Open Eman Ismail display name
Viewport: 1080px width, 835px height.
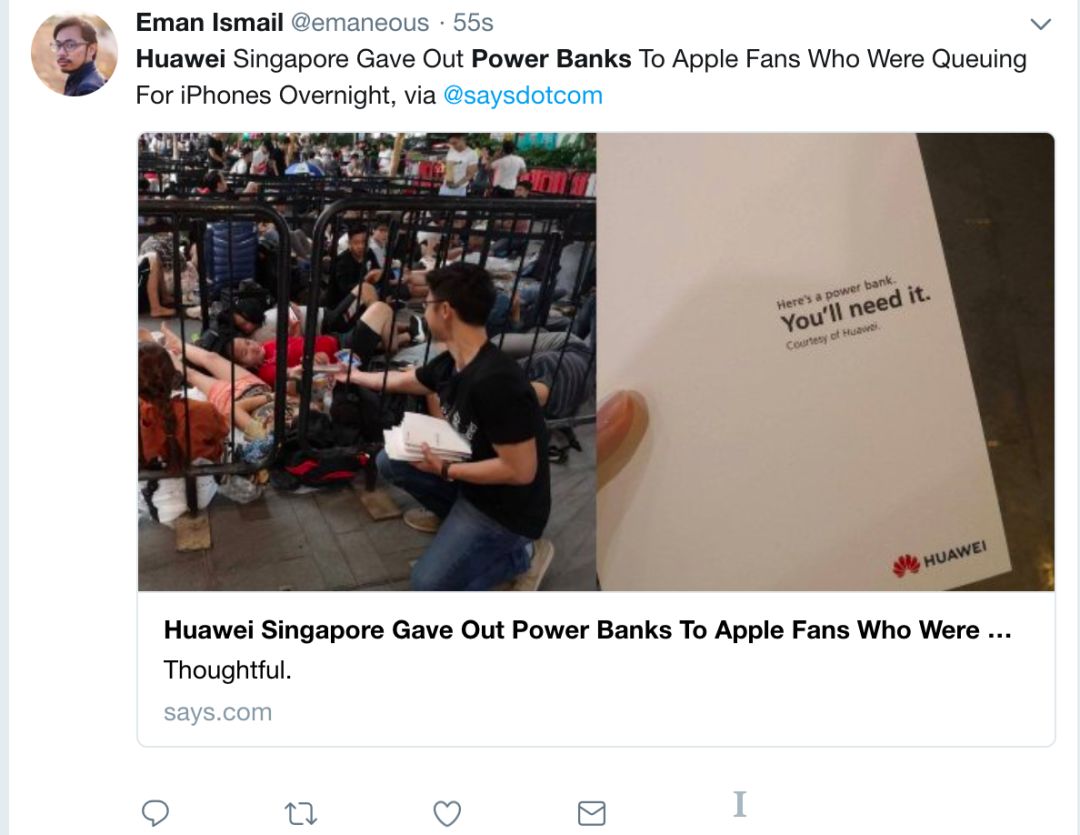(x=209, y=23)
